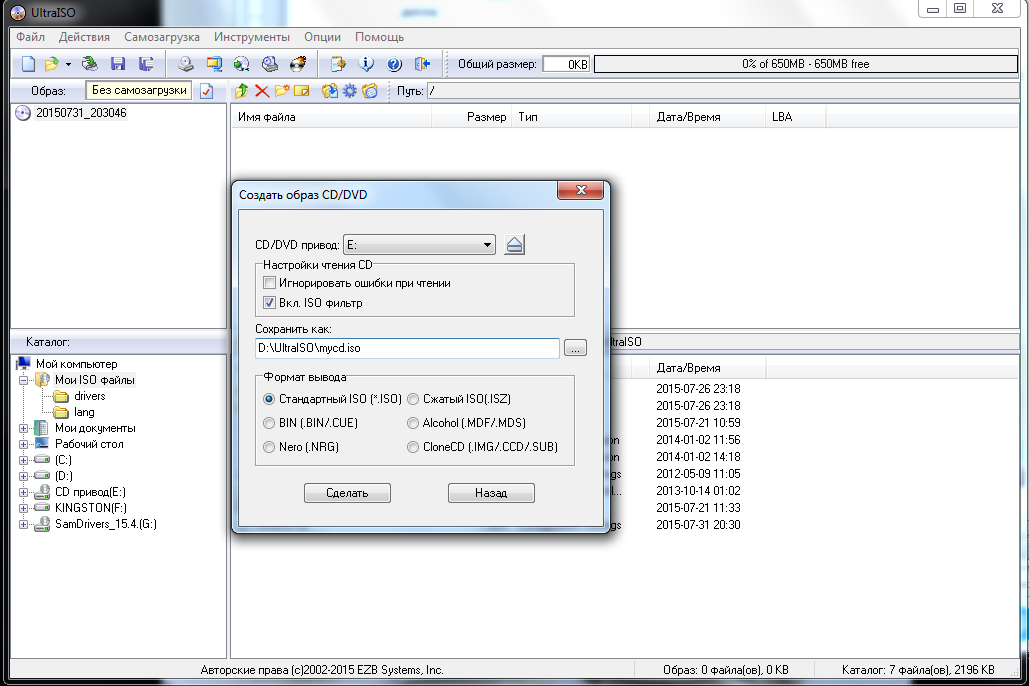
Task: Open the Помощь menu
Action: click(379, 37)
